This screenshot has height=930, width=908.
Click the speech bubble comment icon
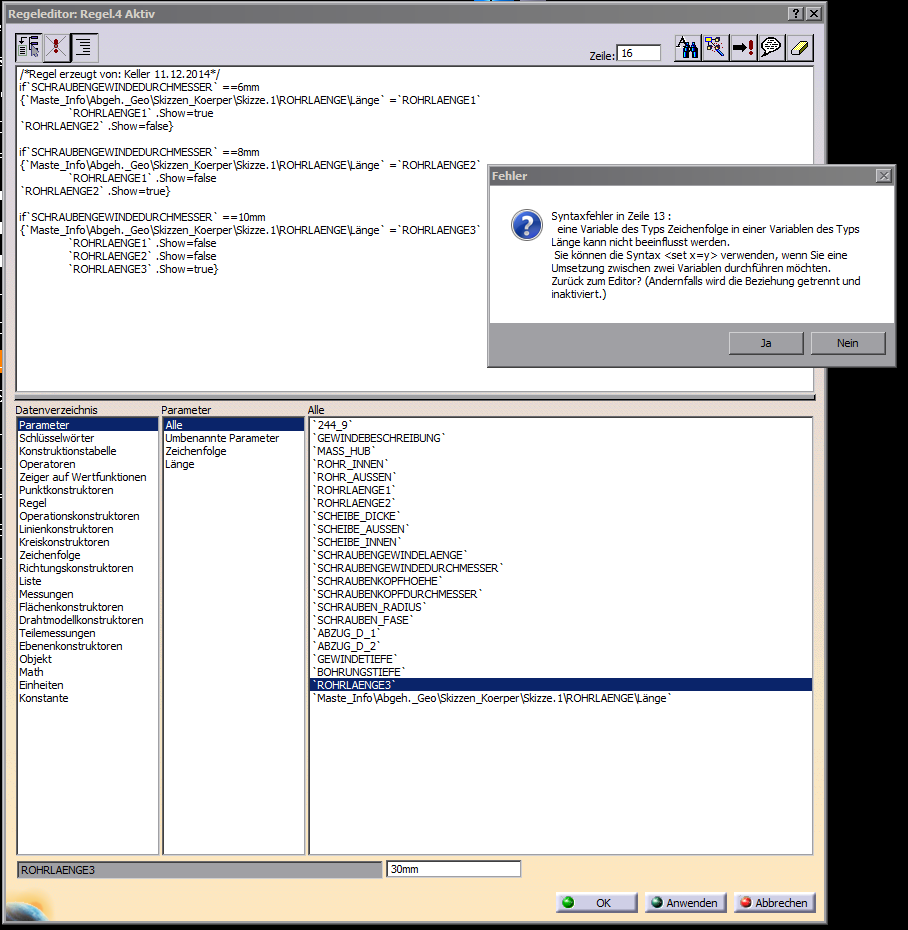pos(771,47)
